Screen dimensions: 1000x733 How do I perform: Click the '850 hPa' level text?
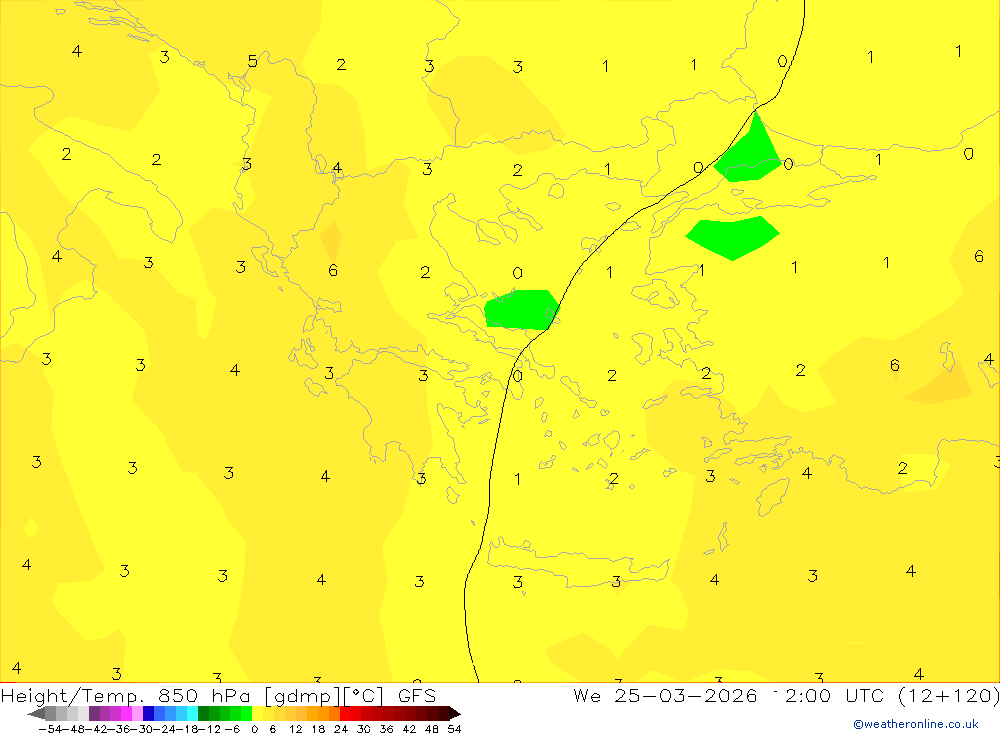204,695
